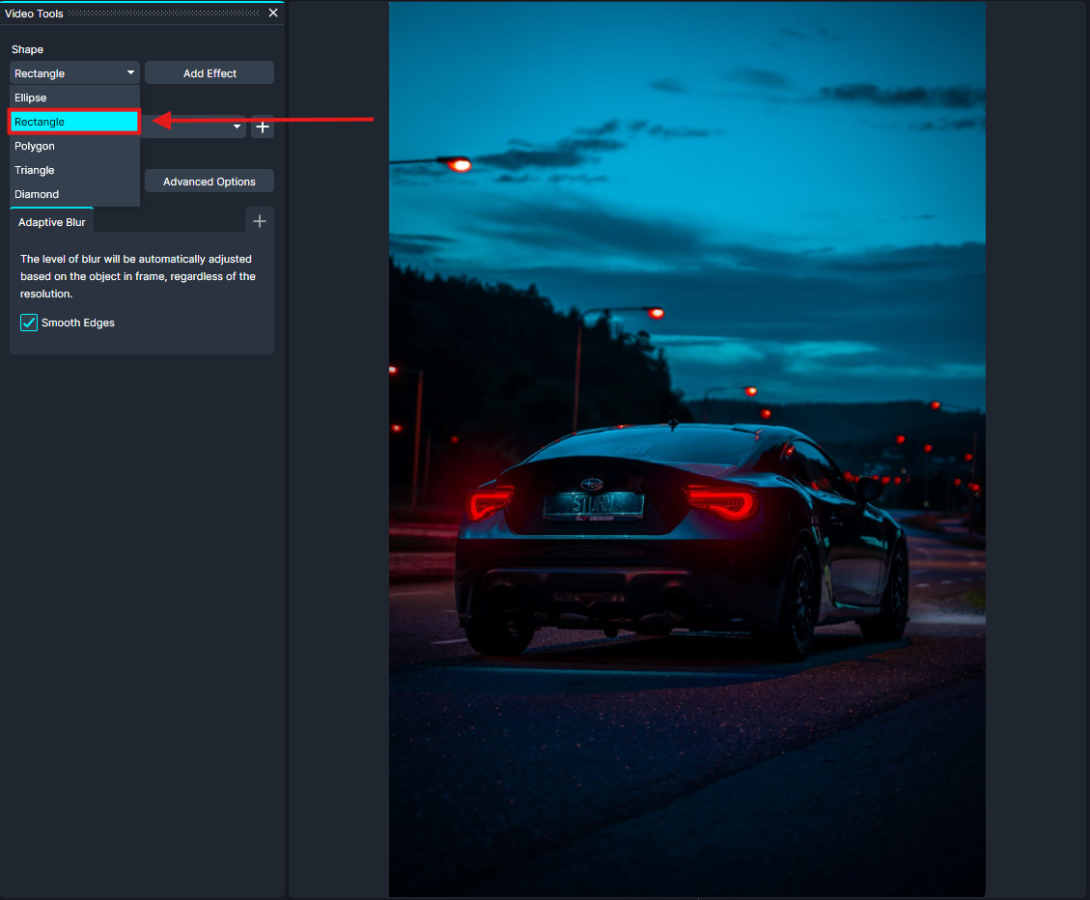Click plus icon beside the effect dropdown
Image resolution: width=1090 pixels, height=900 pixels.
[x=262, y=127]
